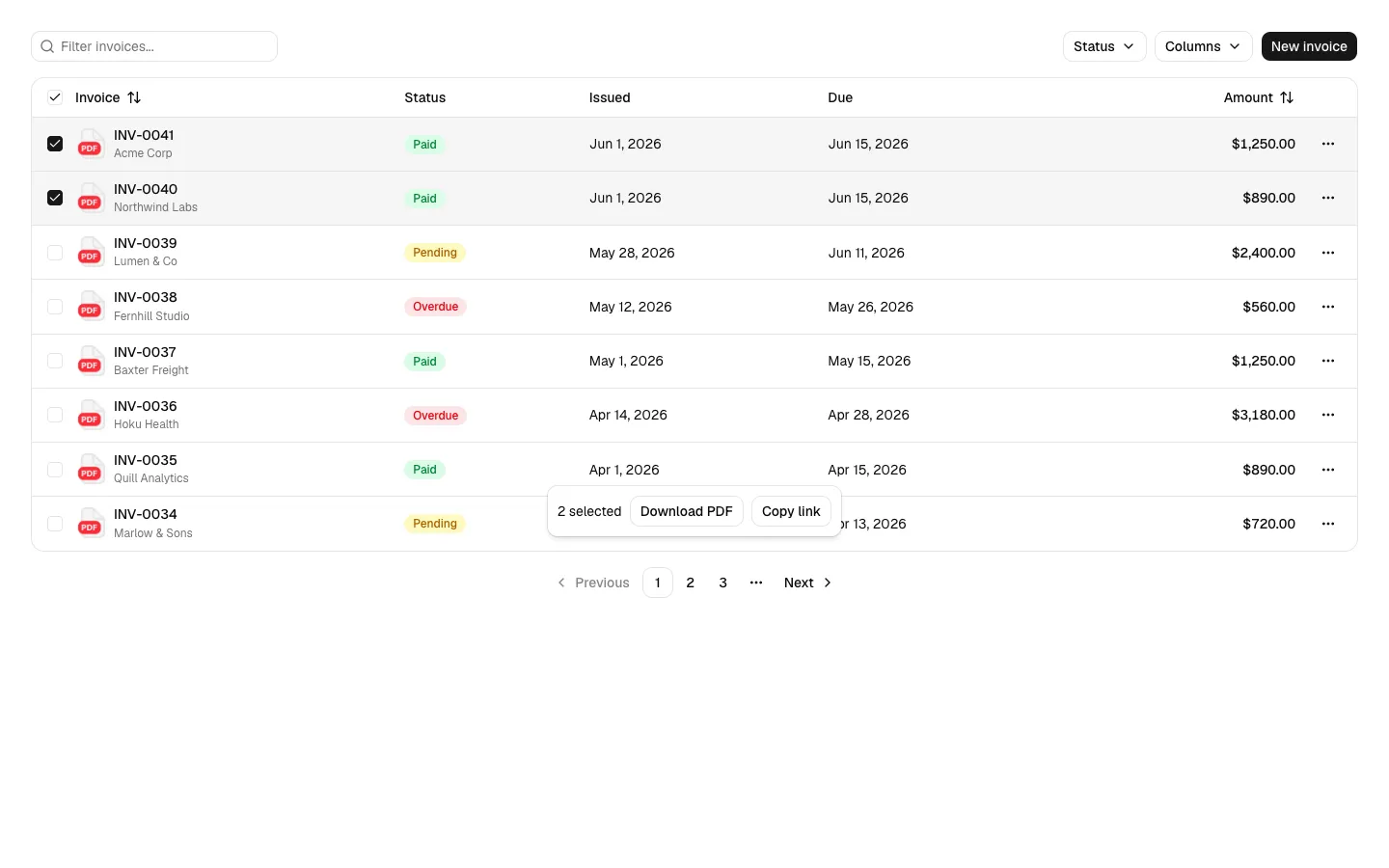Click amount $720.00
The width and height of the screenshot is (1389, 868).
pyautogui.click(x=1269, y=524)
